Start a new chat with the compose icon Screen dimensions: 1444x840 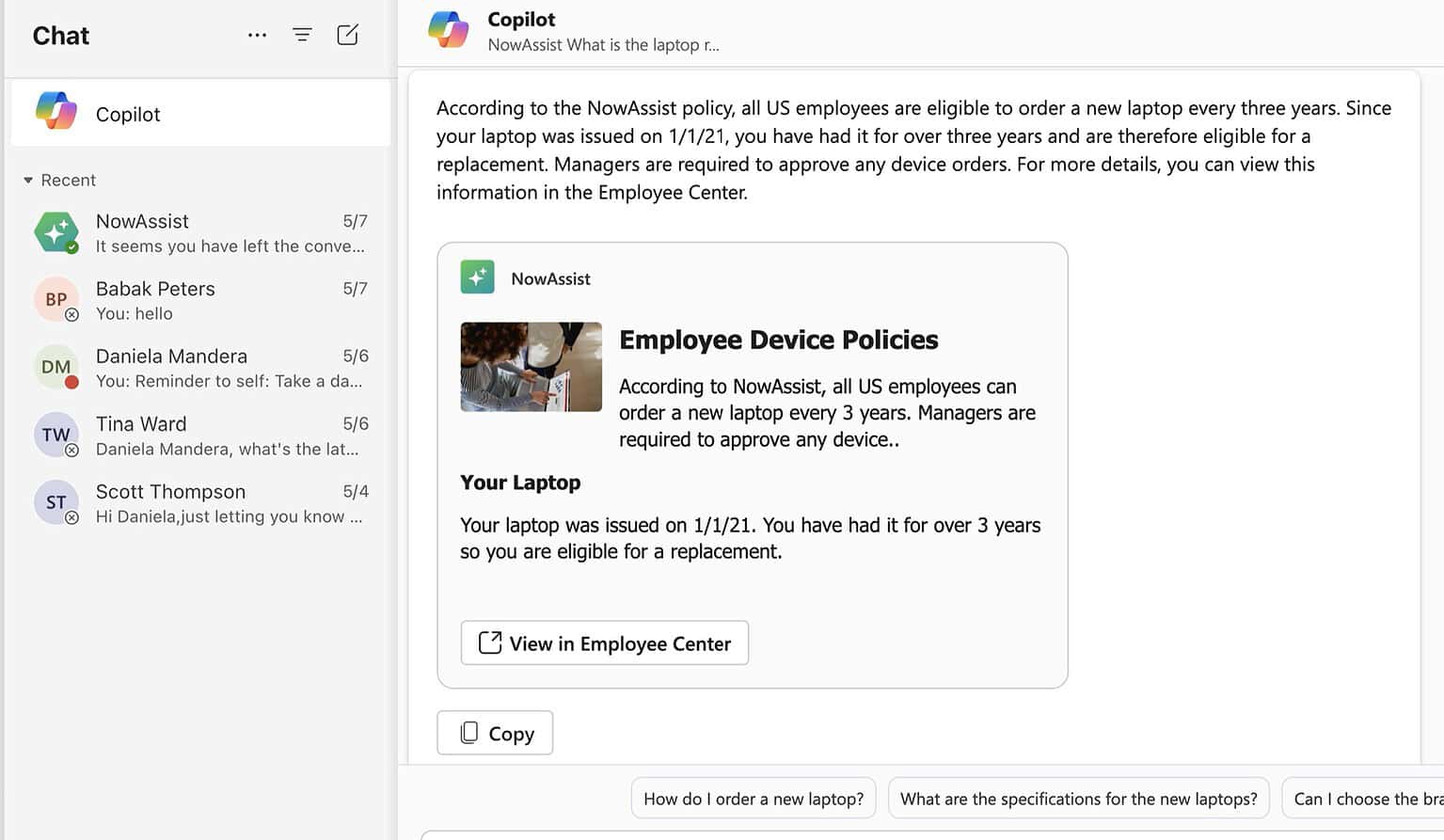pyautogui.click(x=347, y=34)
